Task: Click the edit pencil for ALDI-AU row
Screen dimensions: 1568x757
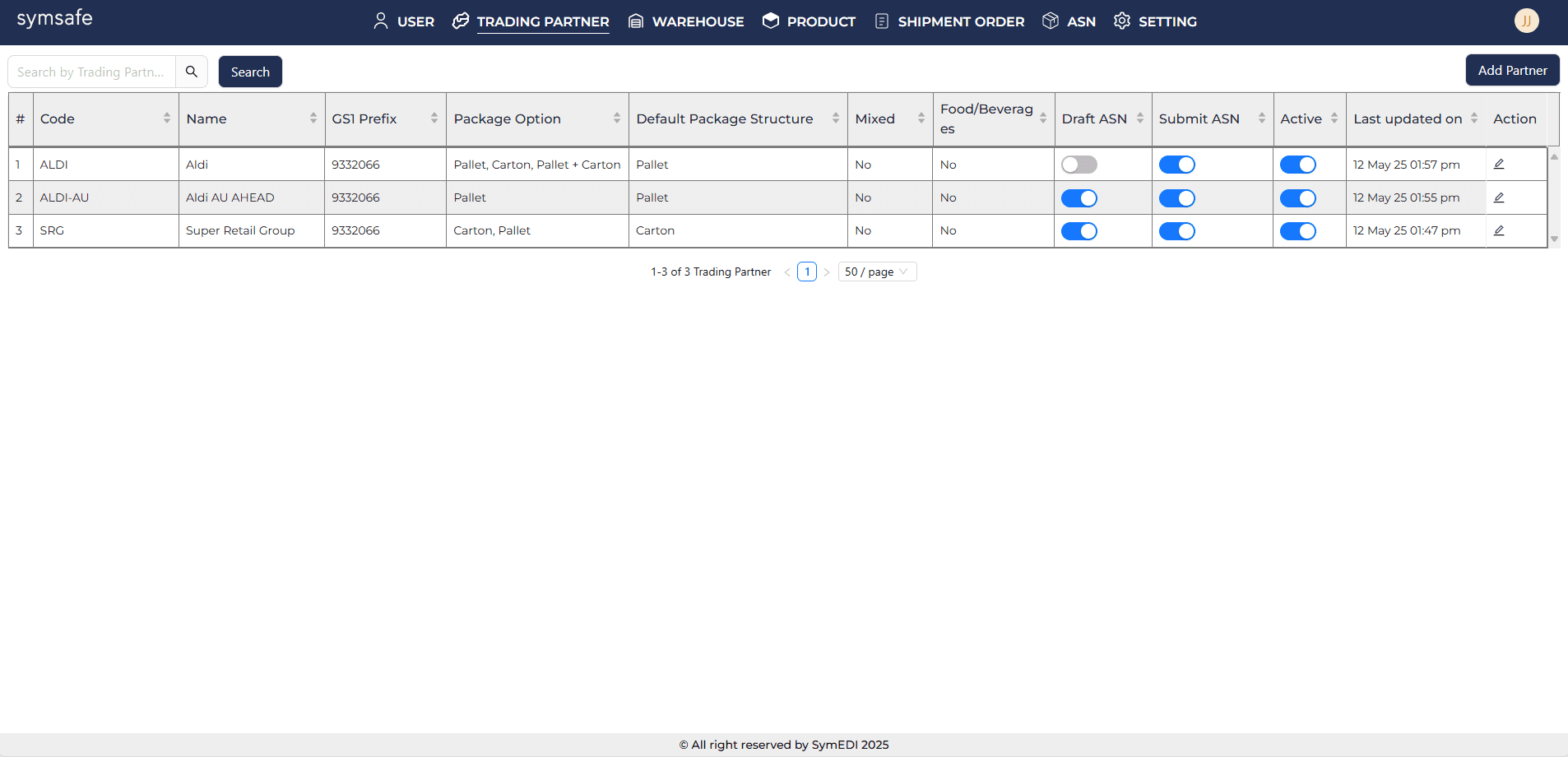Action: (1499, 197)
